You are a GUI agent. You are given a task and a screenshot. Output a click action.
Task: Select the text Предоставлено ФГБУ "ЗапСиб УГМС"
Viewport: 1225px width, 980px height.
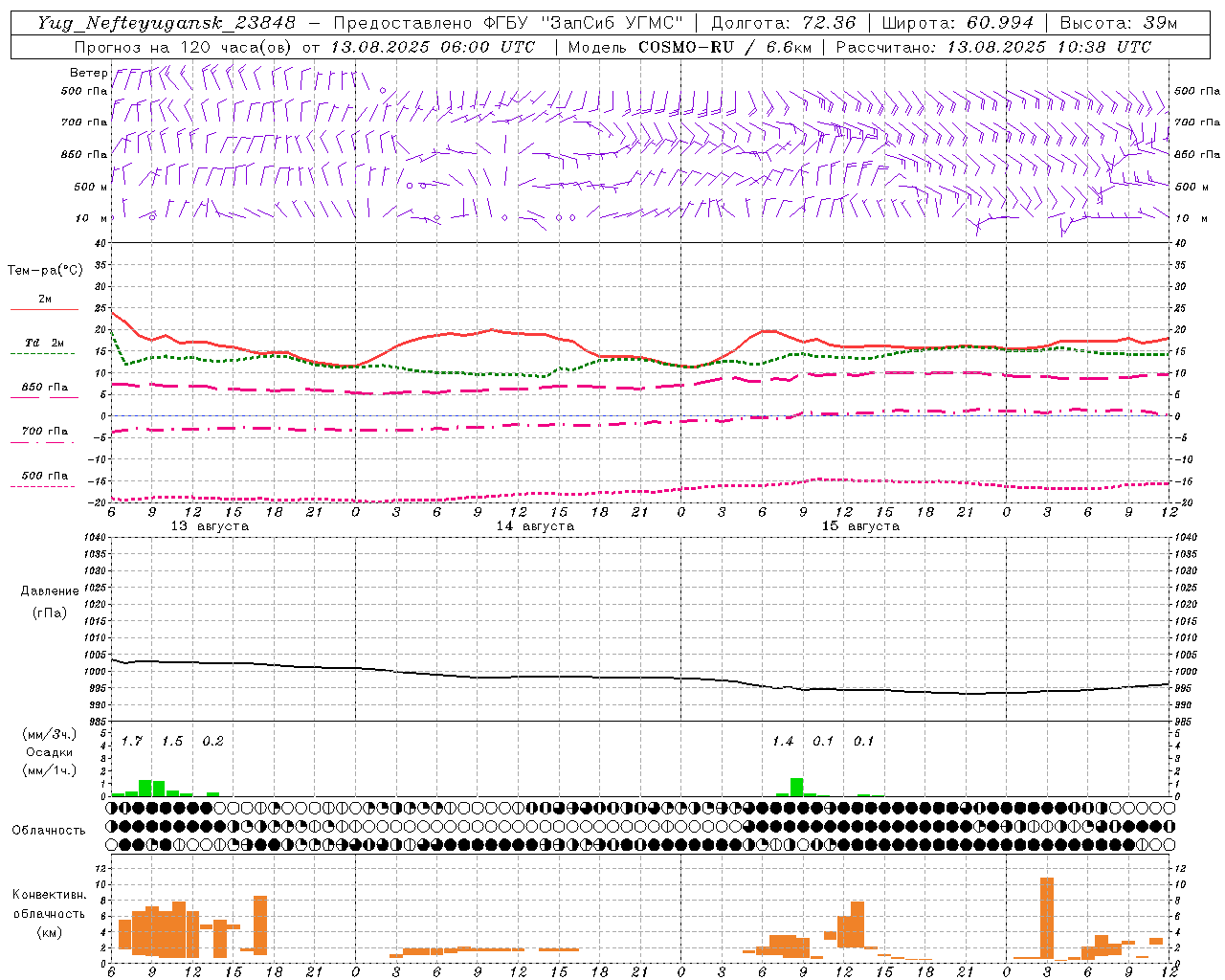tap(508, 23)
